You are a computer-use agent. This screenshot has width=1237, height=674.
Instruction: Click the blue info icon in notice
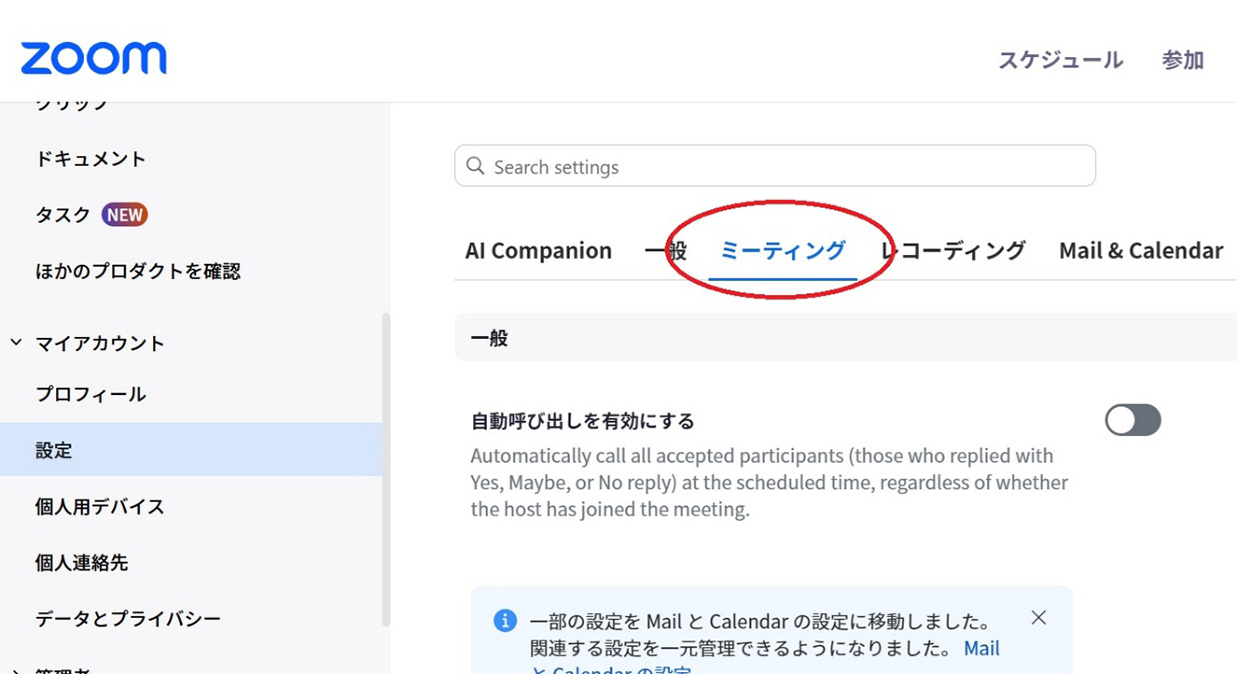click(506, 621)
